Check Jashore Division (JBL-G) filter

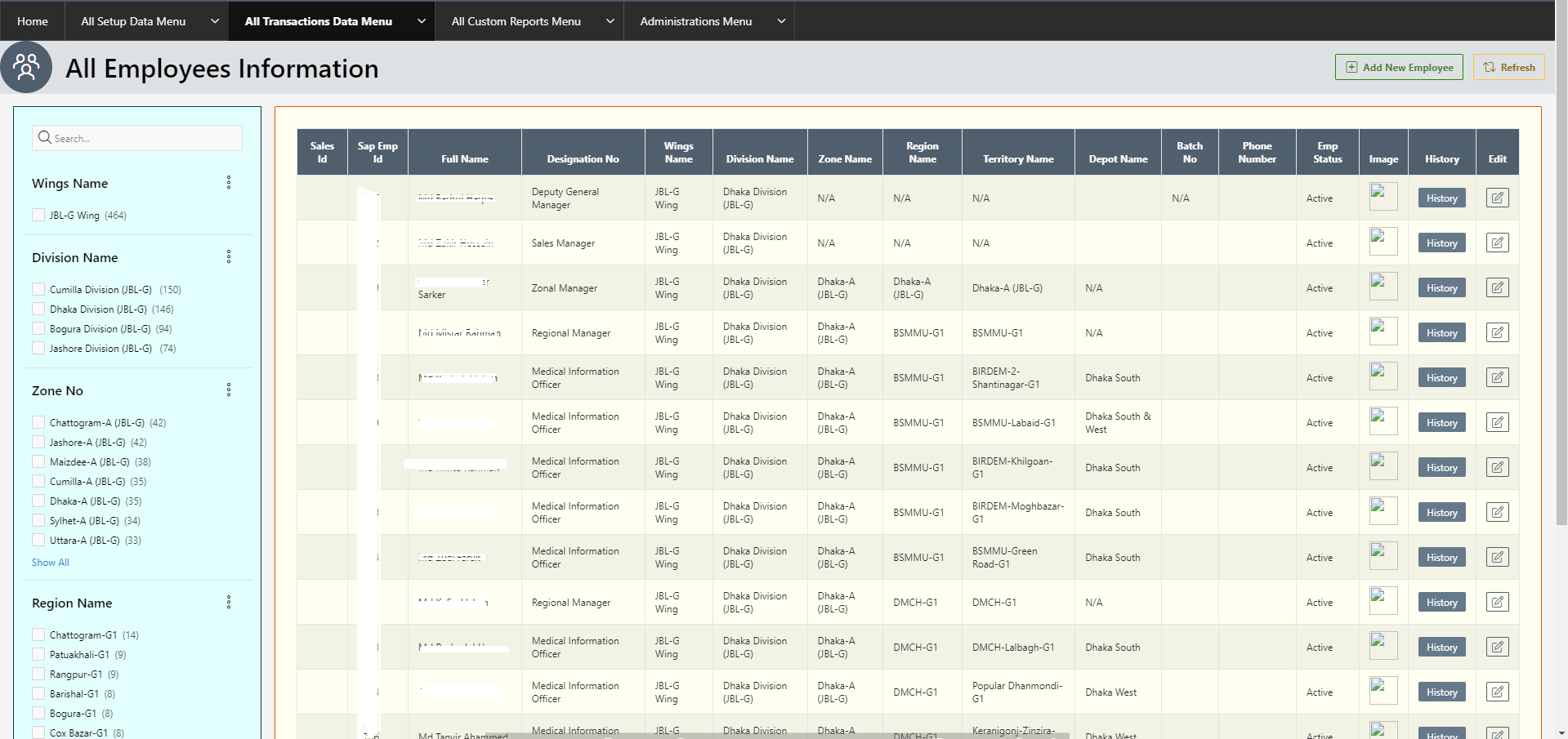38,348
